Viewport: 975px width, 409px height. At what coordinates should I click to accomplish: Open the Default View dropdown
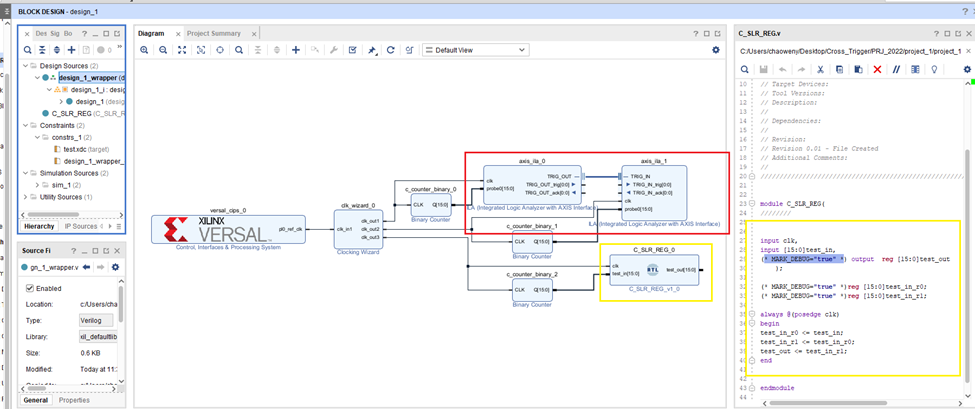[475, 50]
